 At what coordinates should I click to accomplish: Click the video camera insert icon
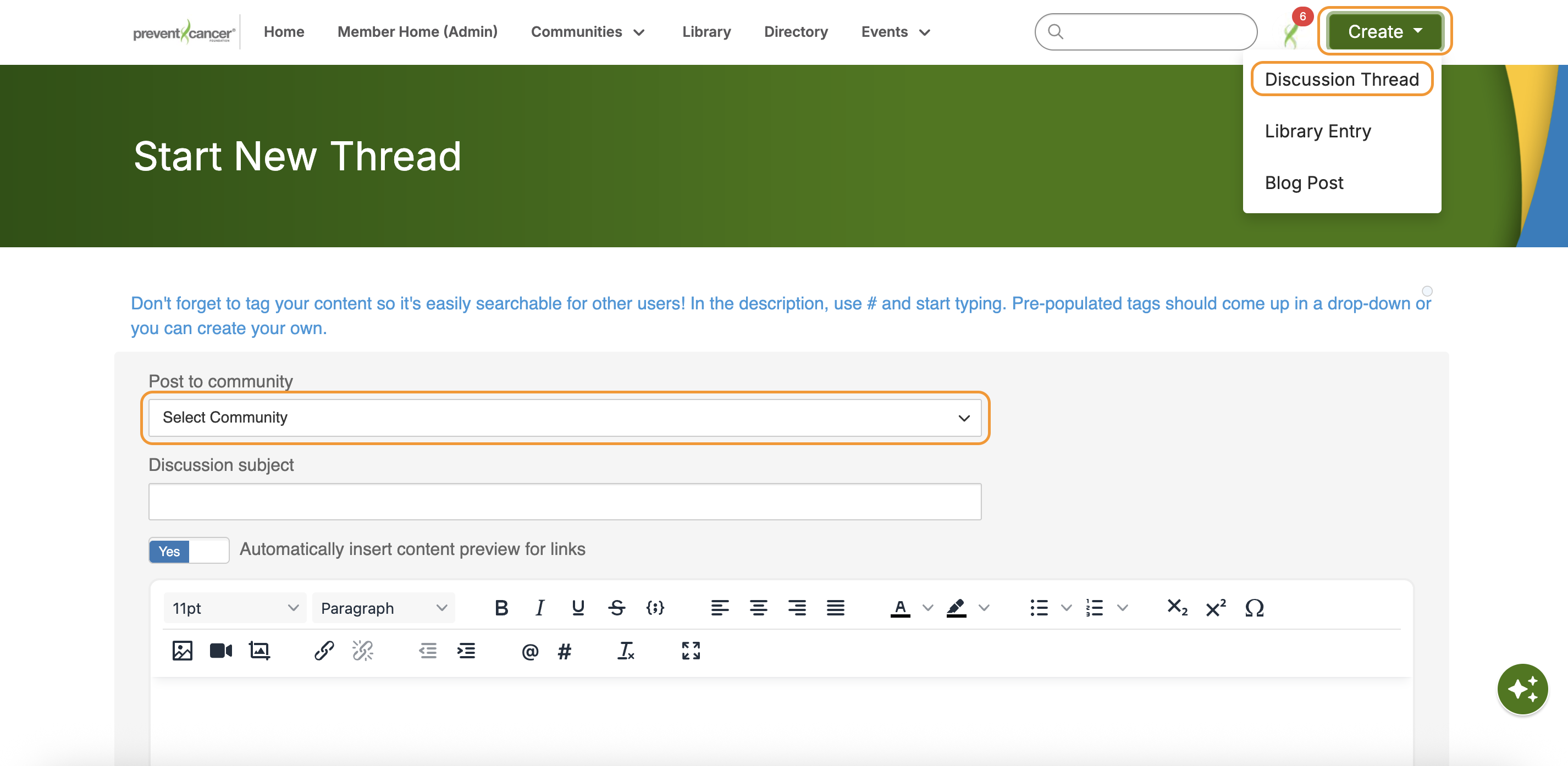[220, 651]
